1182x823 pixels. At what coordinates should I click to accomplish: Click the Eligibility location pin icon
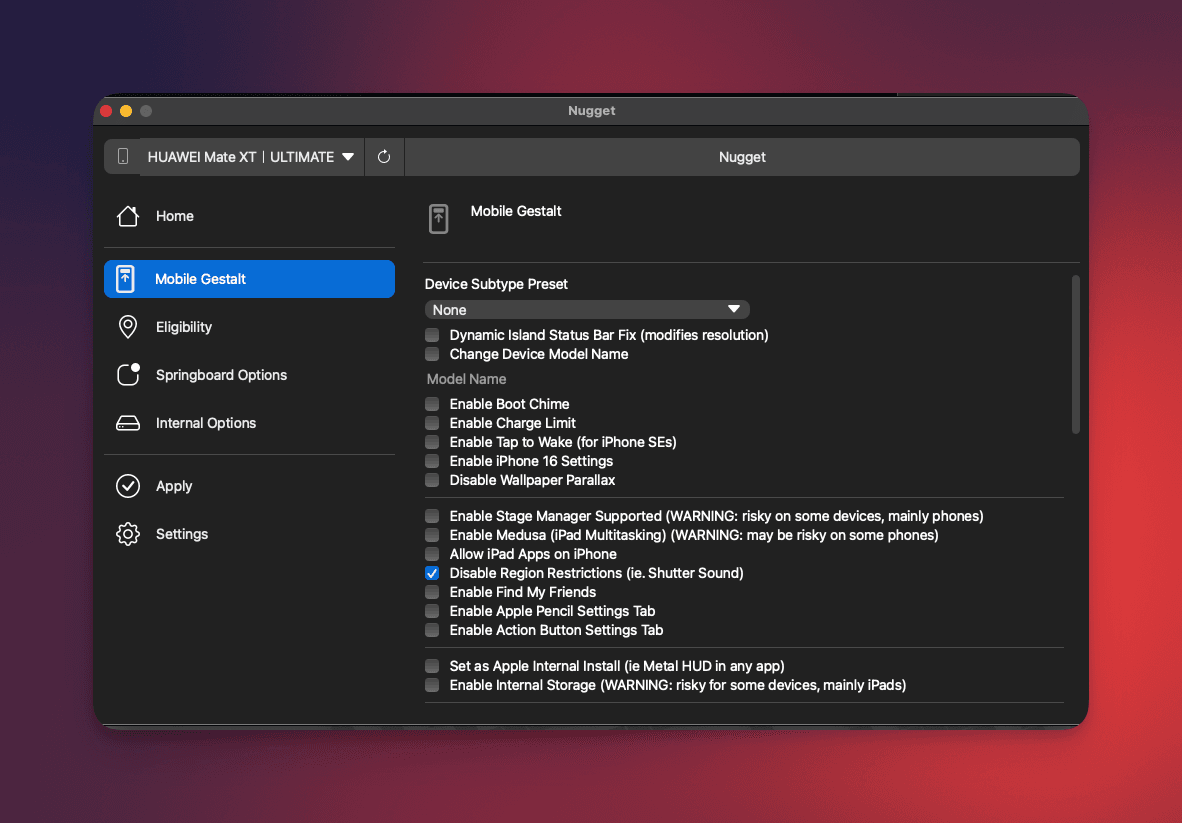[128, 327]
